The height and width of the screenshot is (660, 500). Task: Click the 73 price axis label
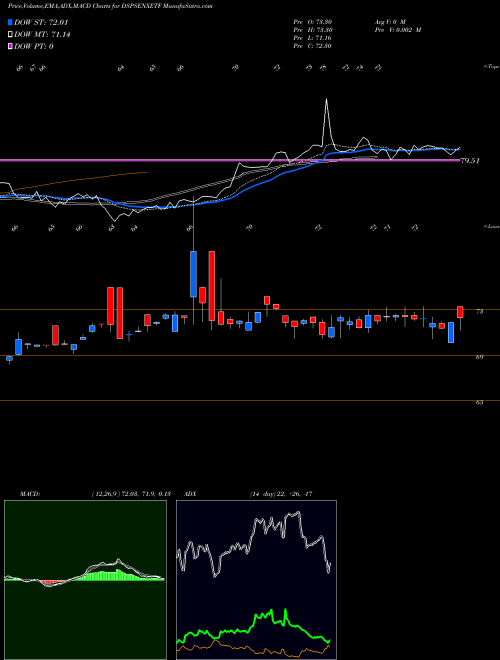click(479, 311)
